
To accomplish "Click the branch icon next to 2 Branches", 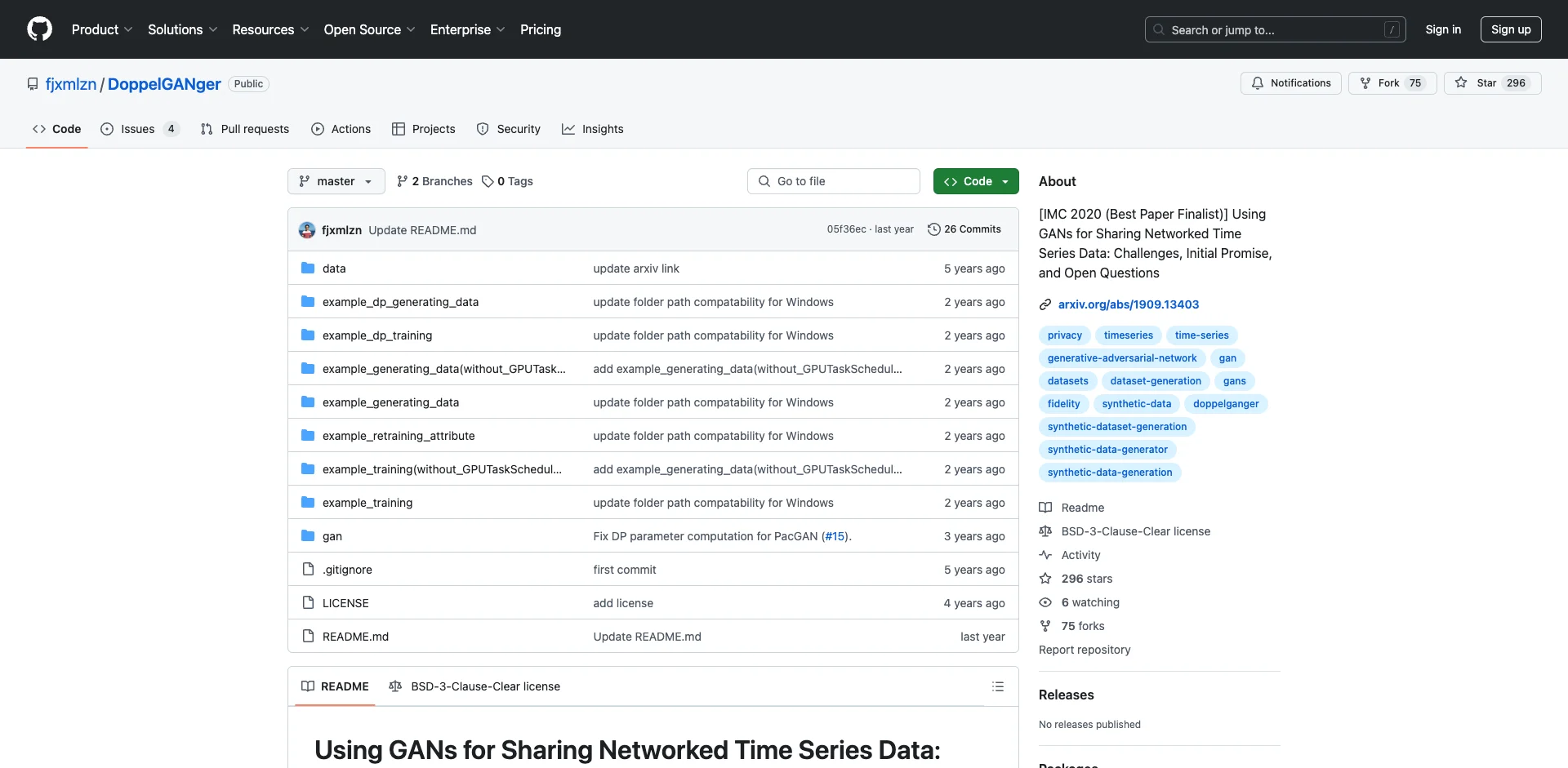I will pyautogui.click(x=402, y=181).
